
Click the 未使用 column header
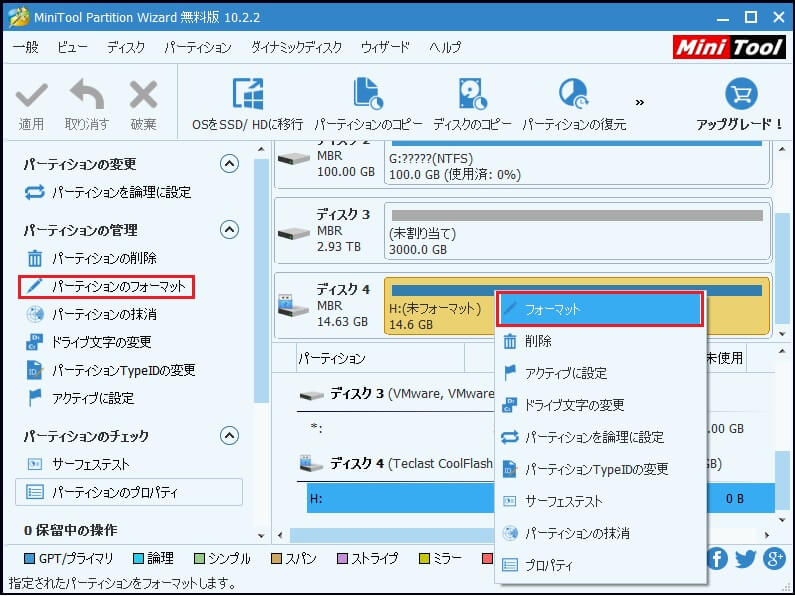coord(725,358)
